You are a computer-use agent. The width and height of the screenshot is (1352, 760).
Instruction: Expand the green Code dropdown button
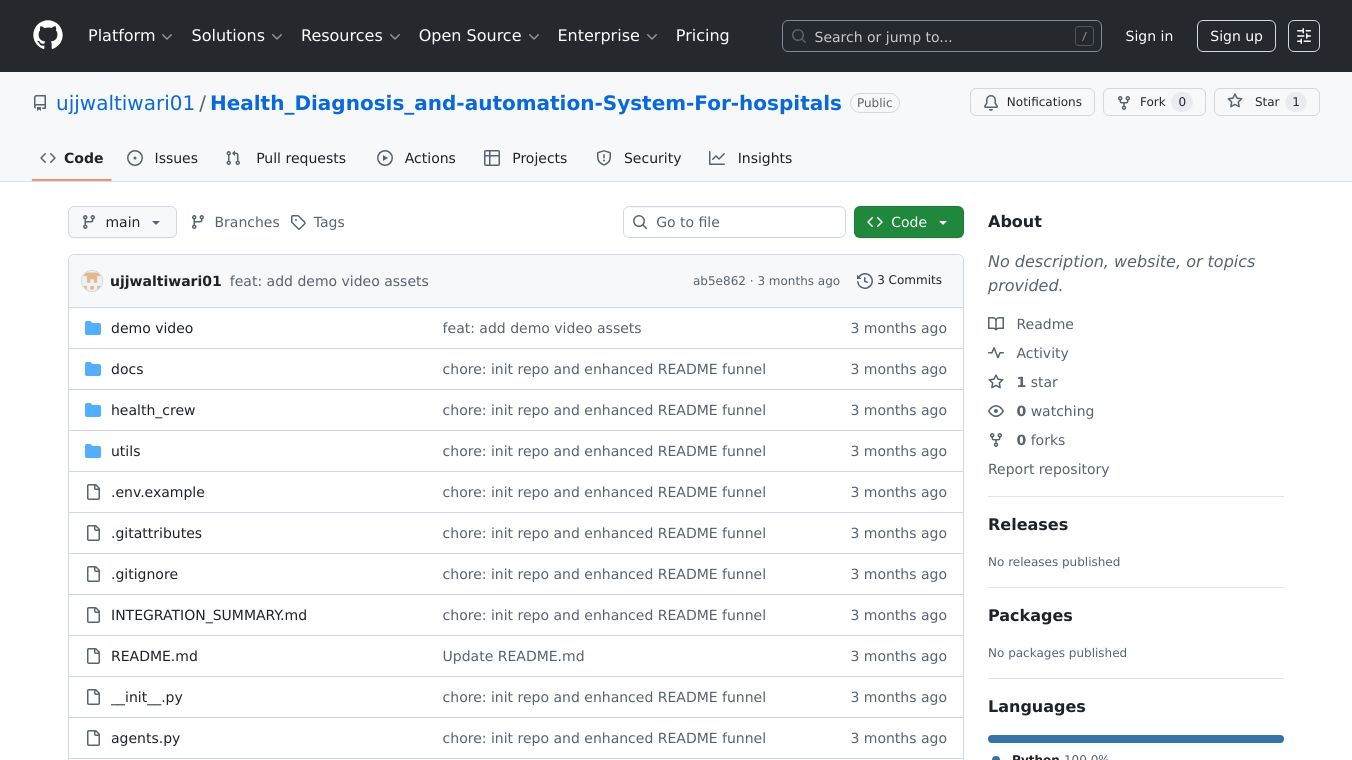(908, 222)
